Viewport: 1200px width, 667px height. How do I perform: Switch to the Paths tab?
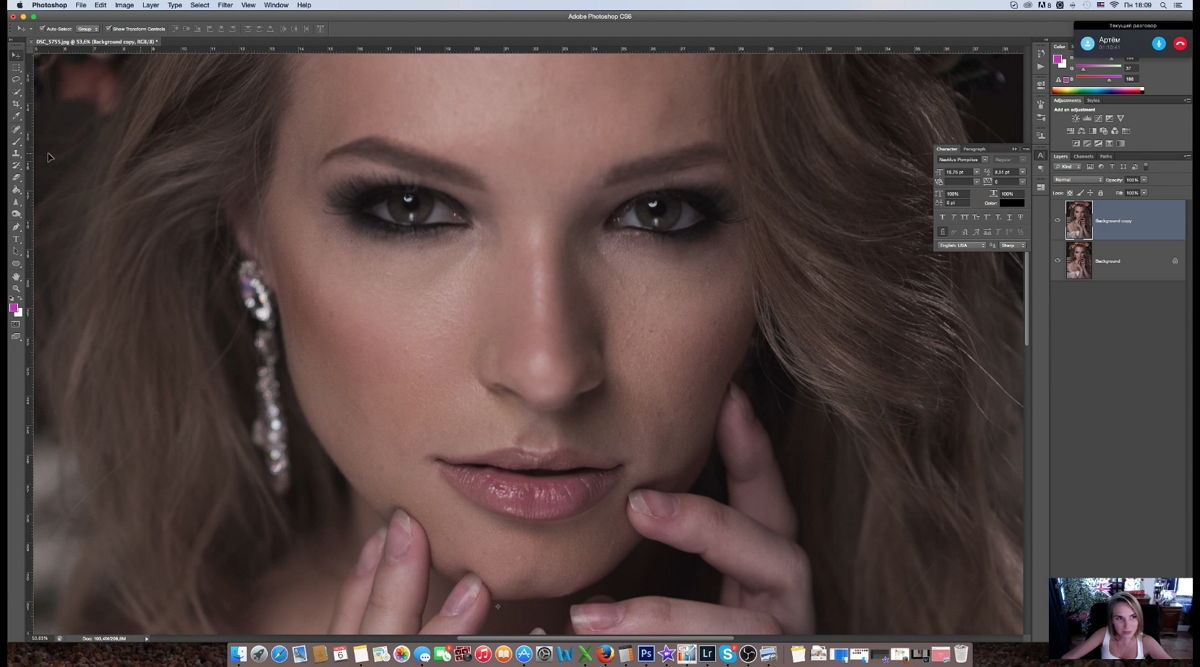pyautogui.click(x=1106, y=156)
